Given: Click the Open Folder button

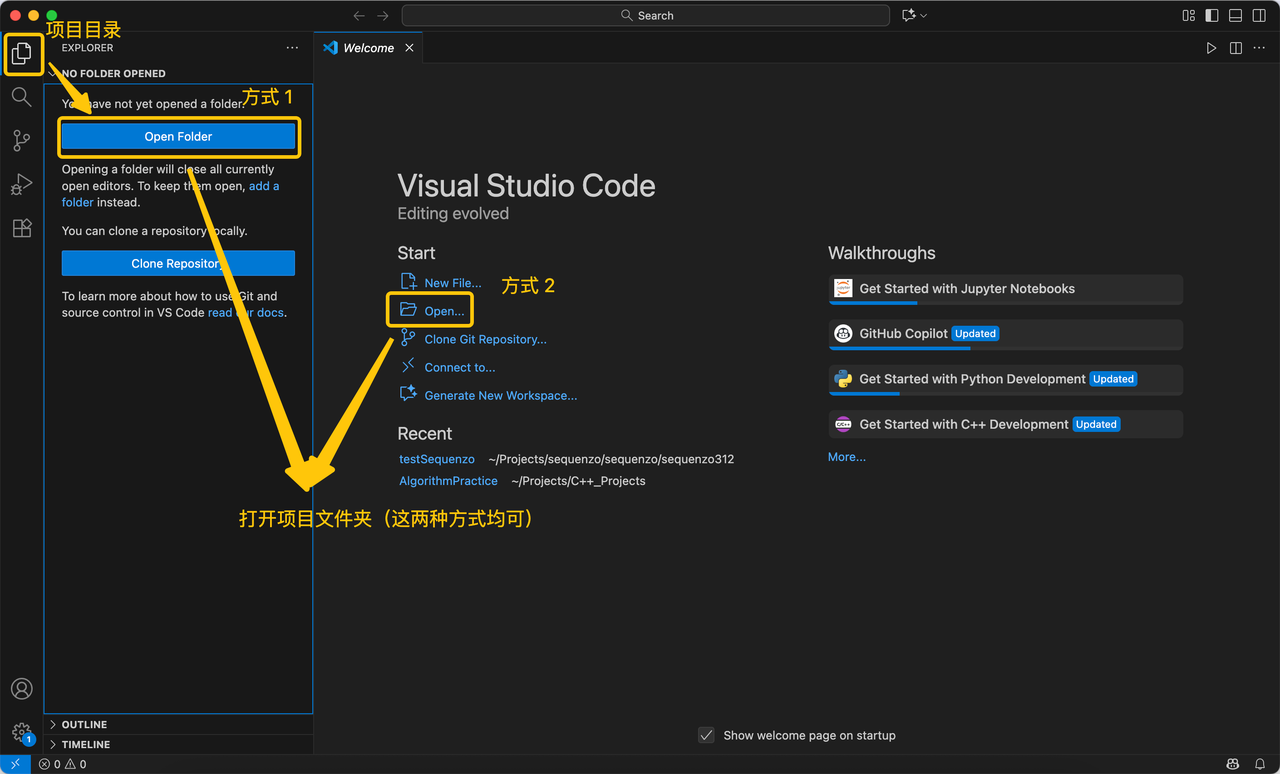Looking at the screenshot, I should point(178,137).
